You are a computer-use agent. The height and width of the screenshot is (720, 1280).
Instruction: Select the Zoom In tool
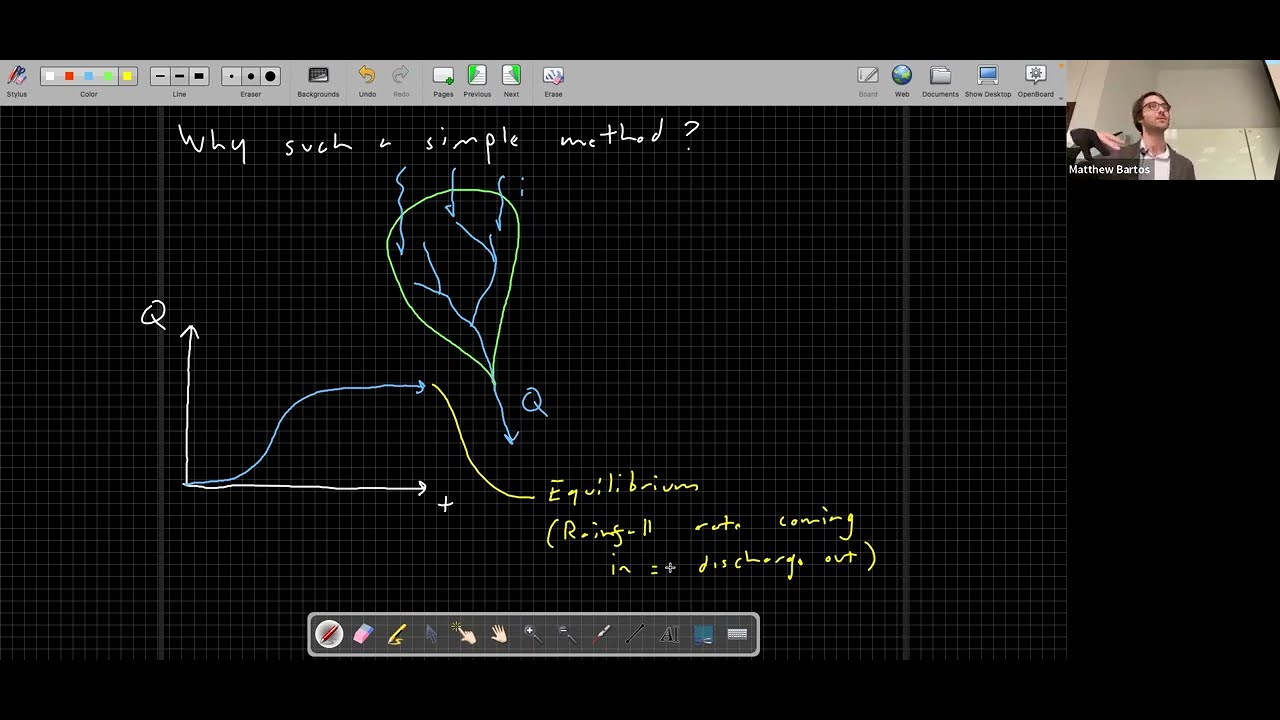coord(533,634)
